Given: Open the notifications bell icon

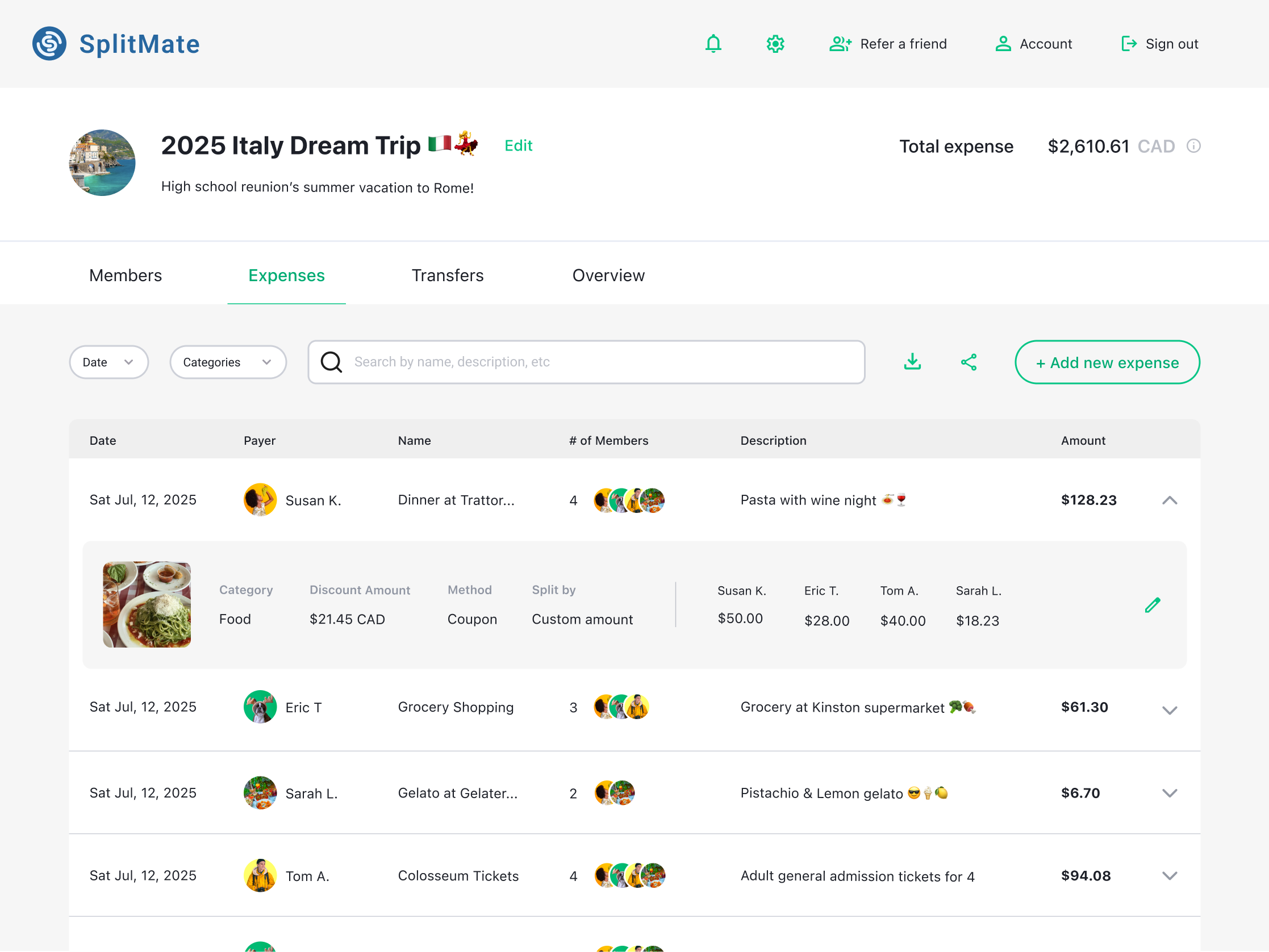Looking at the screenshot, I should coord(712,44).
